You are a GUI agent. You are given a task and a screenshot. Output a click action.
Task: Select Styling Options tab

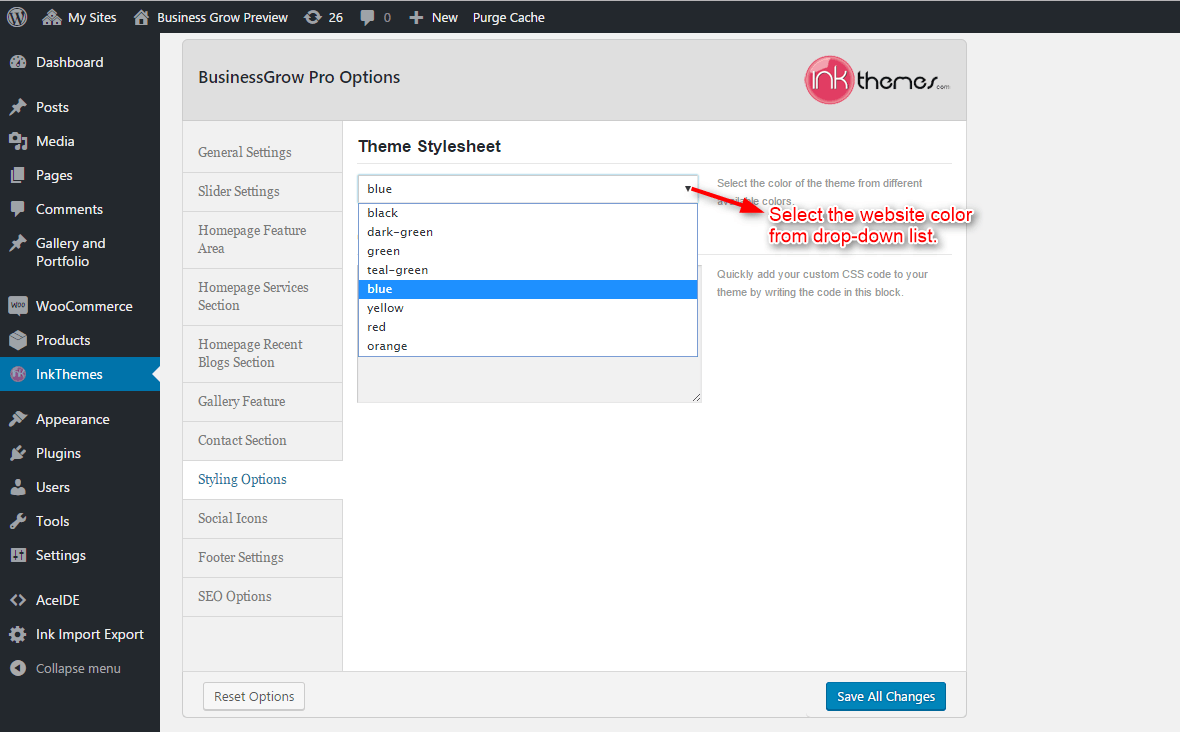(x=263, y=480)
